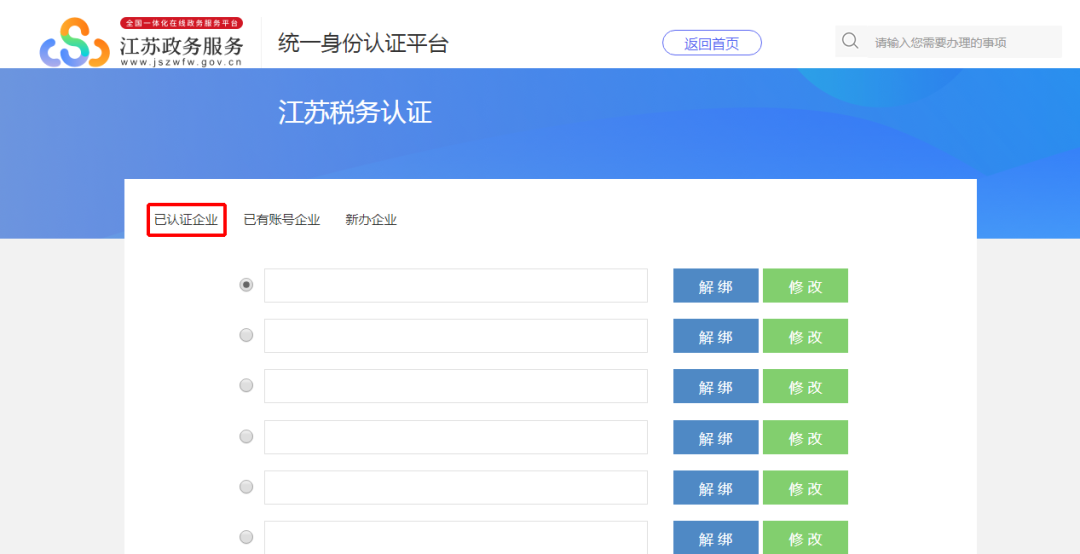Click the red 全国一体化在线政务服务平台 badge

click(182, 23)
